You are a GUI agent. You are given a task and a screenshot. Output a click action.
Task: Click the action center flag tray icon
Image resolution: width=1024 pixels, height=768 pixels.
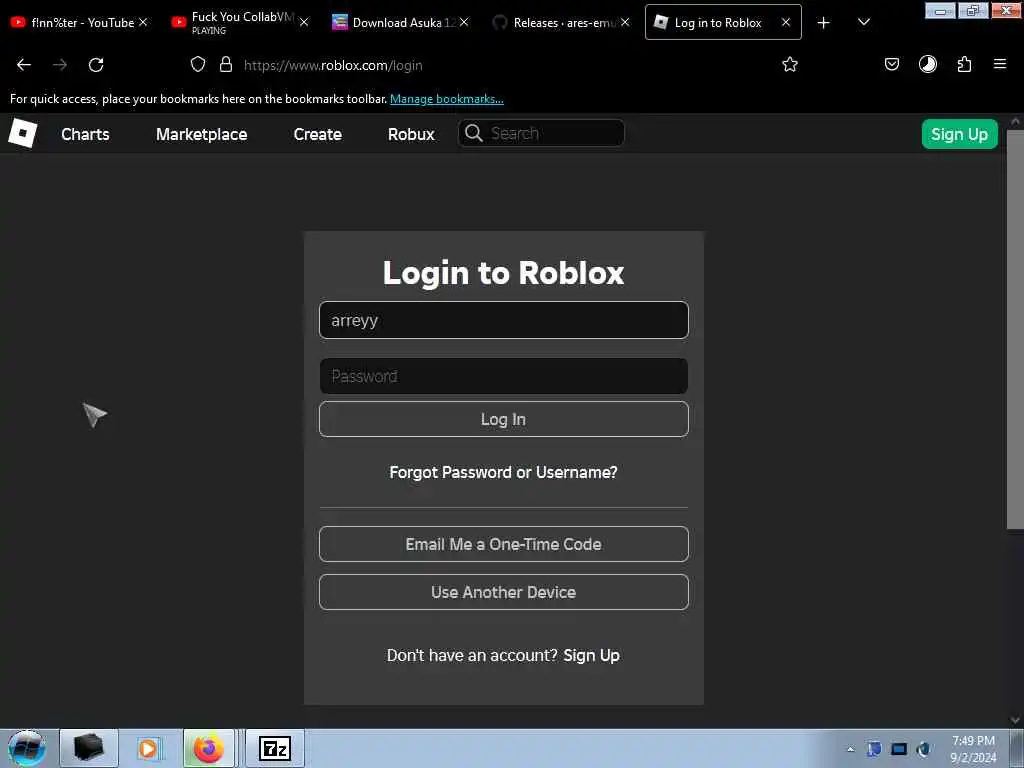pos(874,749)
